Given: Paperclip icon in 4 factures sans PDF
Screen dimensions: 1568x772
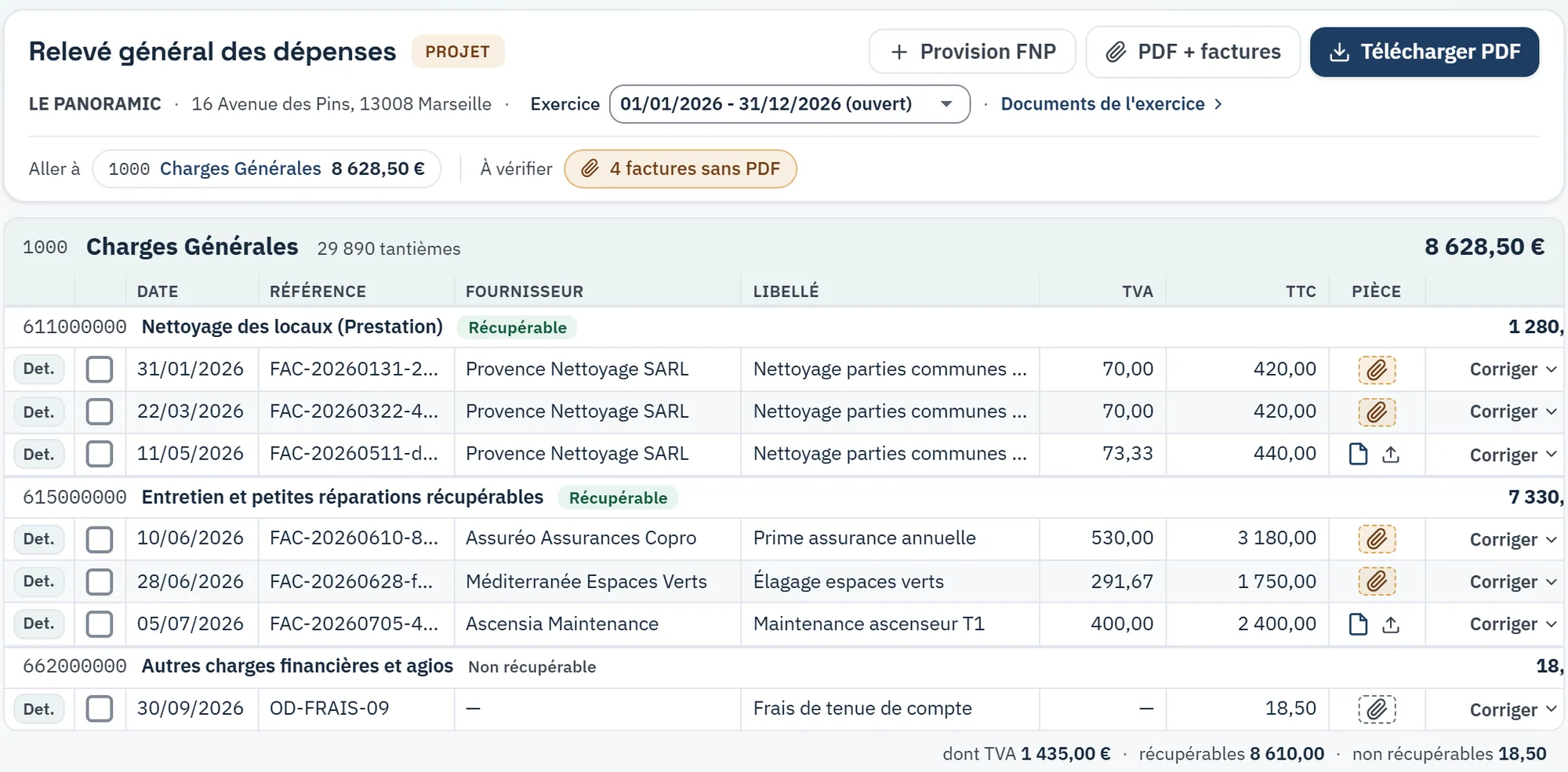Looking at the screenshot, I should [x=590, y=169].
